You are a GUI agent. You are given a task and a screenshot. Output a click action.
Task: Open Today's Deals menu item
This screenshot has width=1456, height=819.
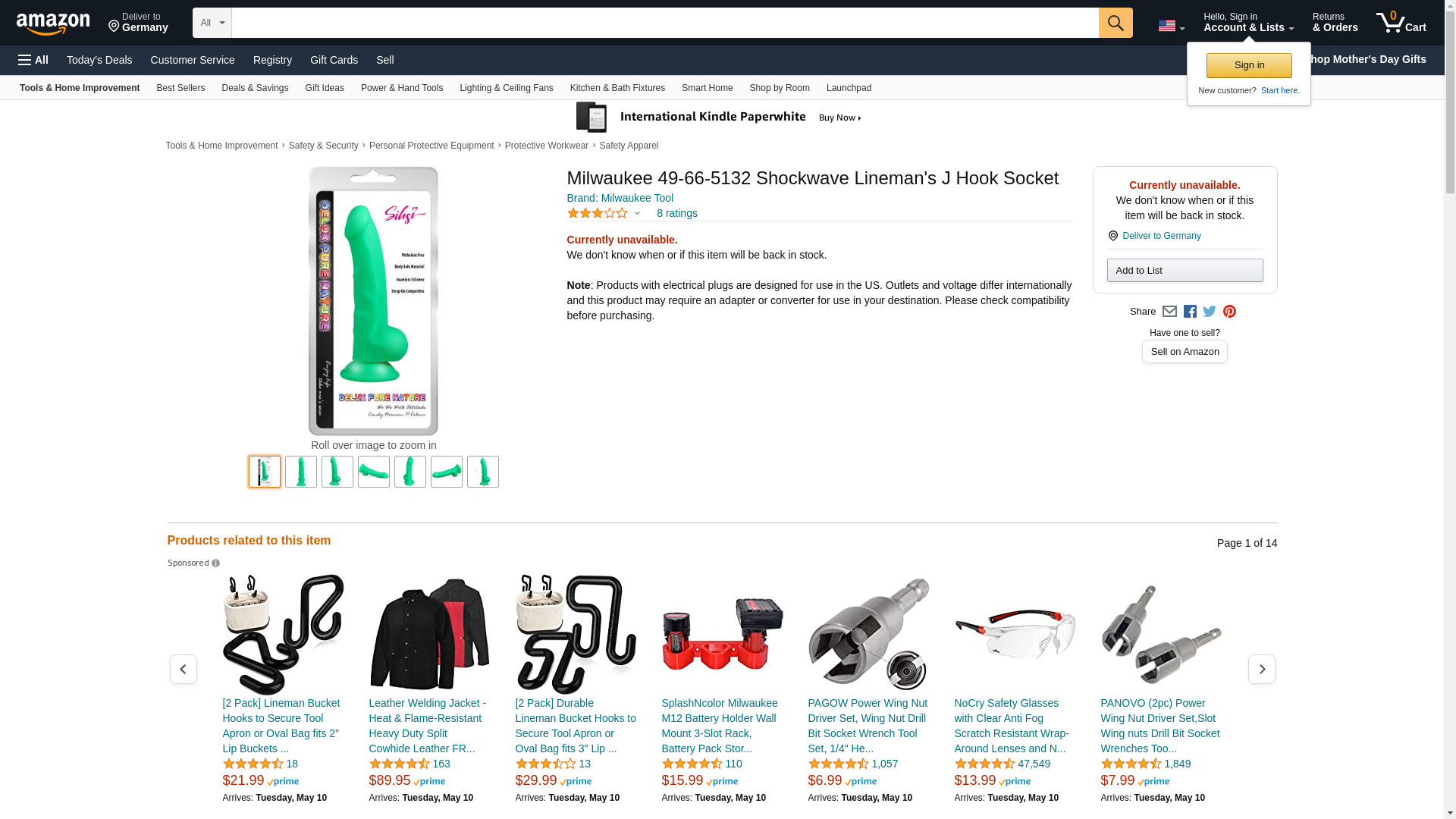(x=99, y=60)
